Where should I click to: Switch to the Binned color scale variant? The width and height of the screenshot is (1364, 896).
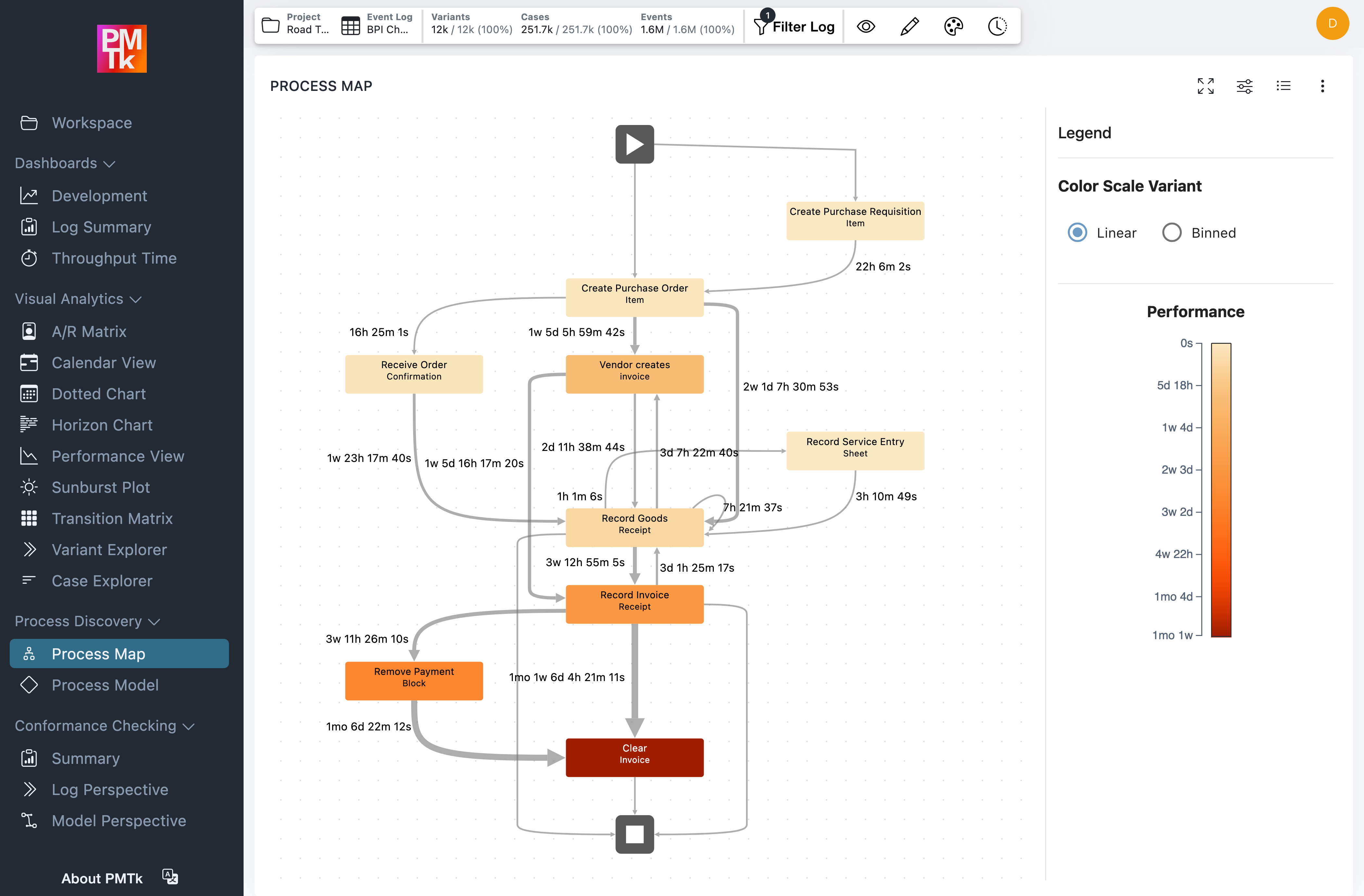tap(1172, 232)
